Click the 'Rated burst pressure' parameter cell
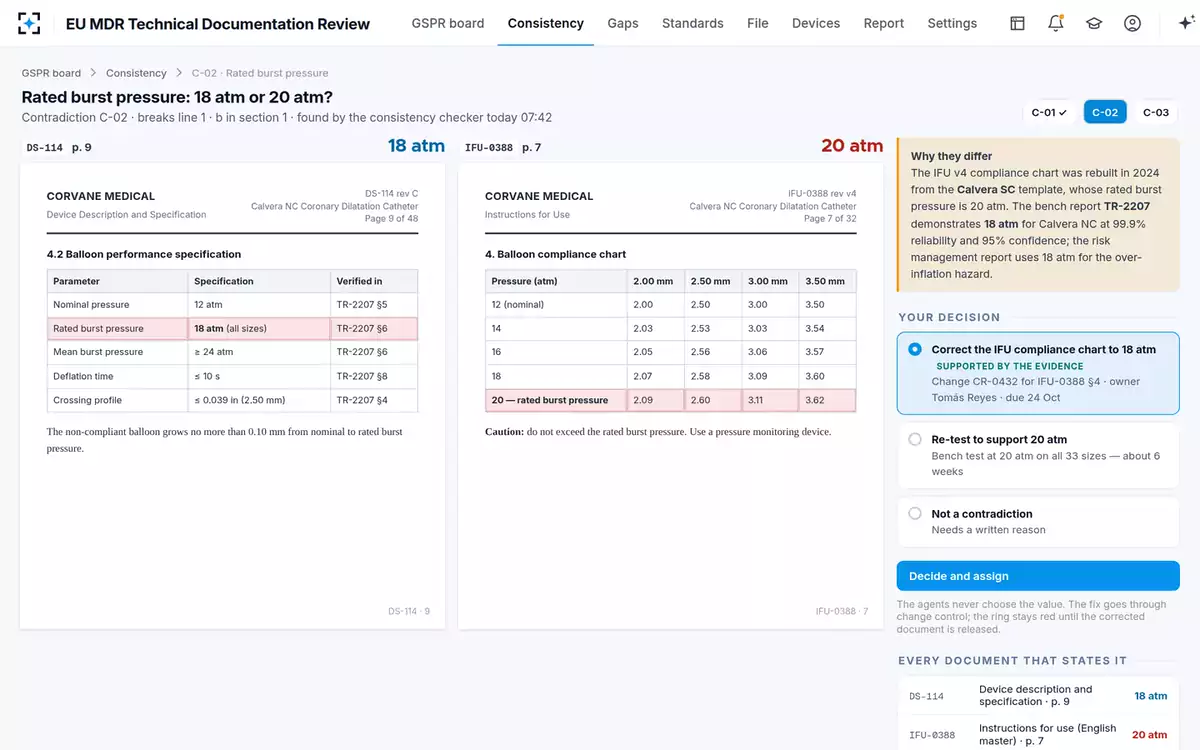The image size is (1200, 750). click(x=117, y=328)
